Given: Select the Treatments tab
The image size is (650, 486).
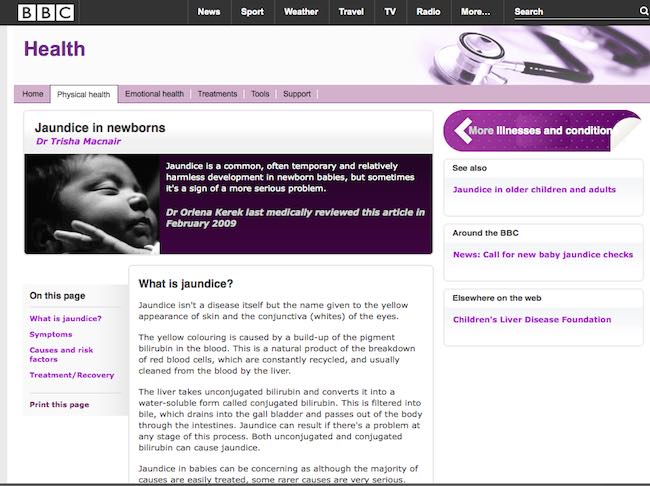Looking at the screenshot, I should pyautogui.click(x=217, y=94).
